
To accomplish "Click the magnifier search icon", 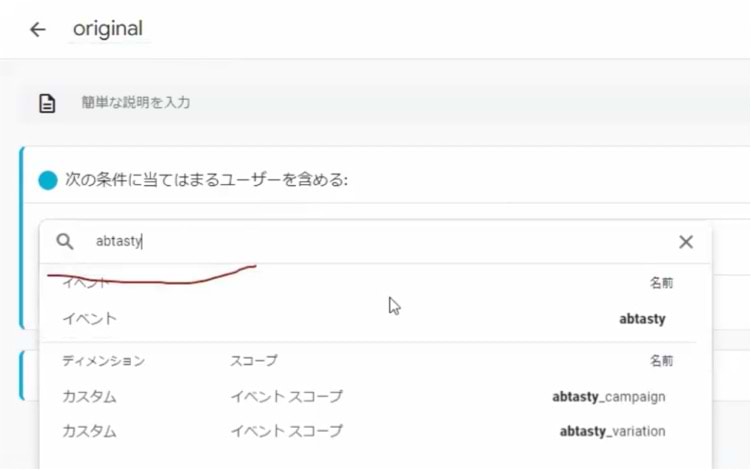I will [x=65, y=241].
